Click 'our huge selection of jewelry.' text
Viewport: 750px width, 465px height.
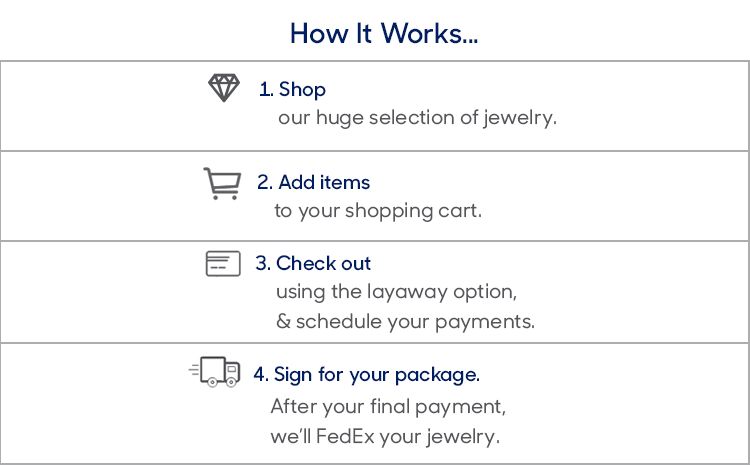point(417,118)
